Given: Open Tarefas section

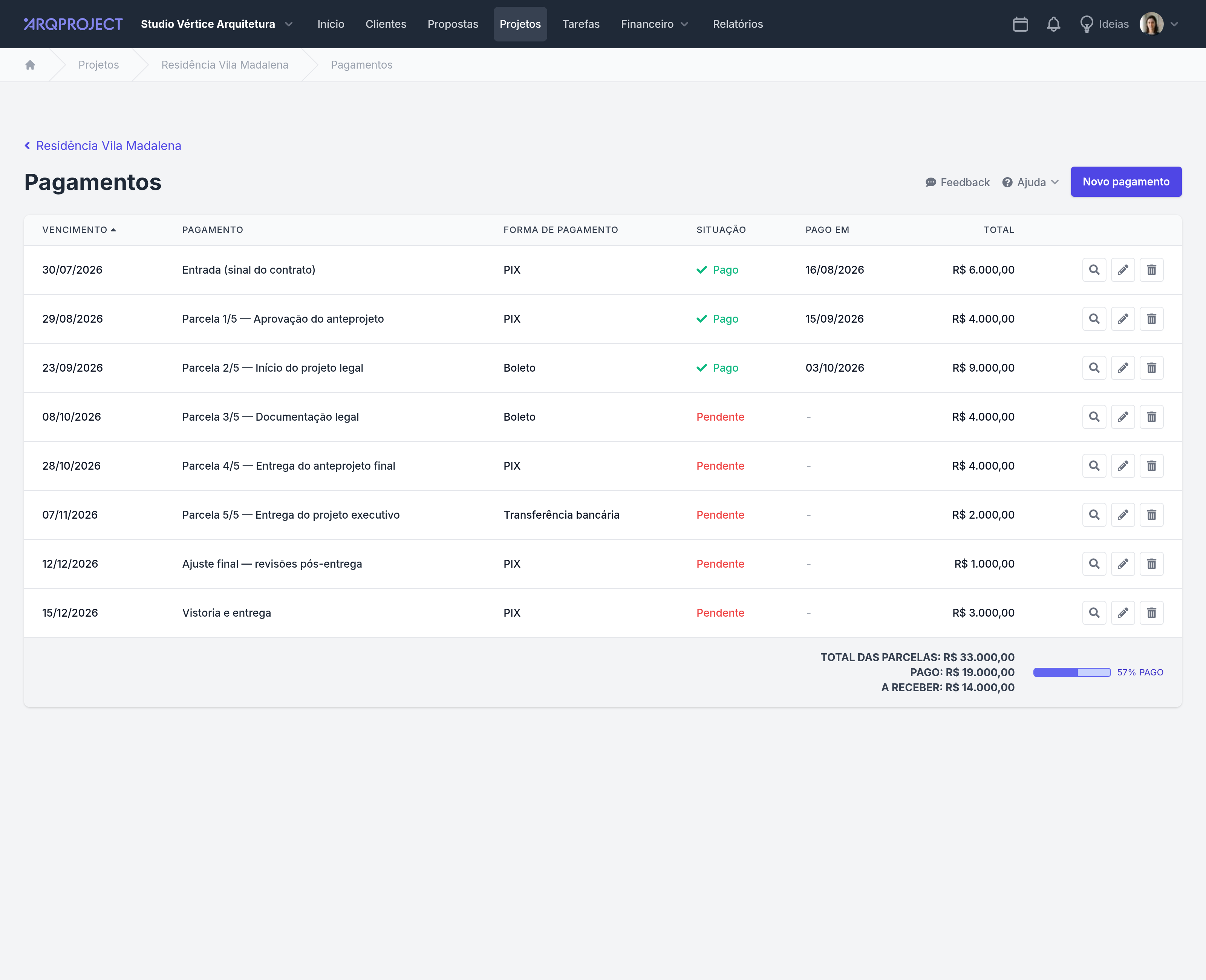Looking at the screenshot, I should 581,24.
